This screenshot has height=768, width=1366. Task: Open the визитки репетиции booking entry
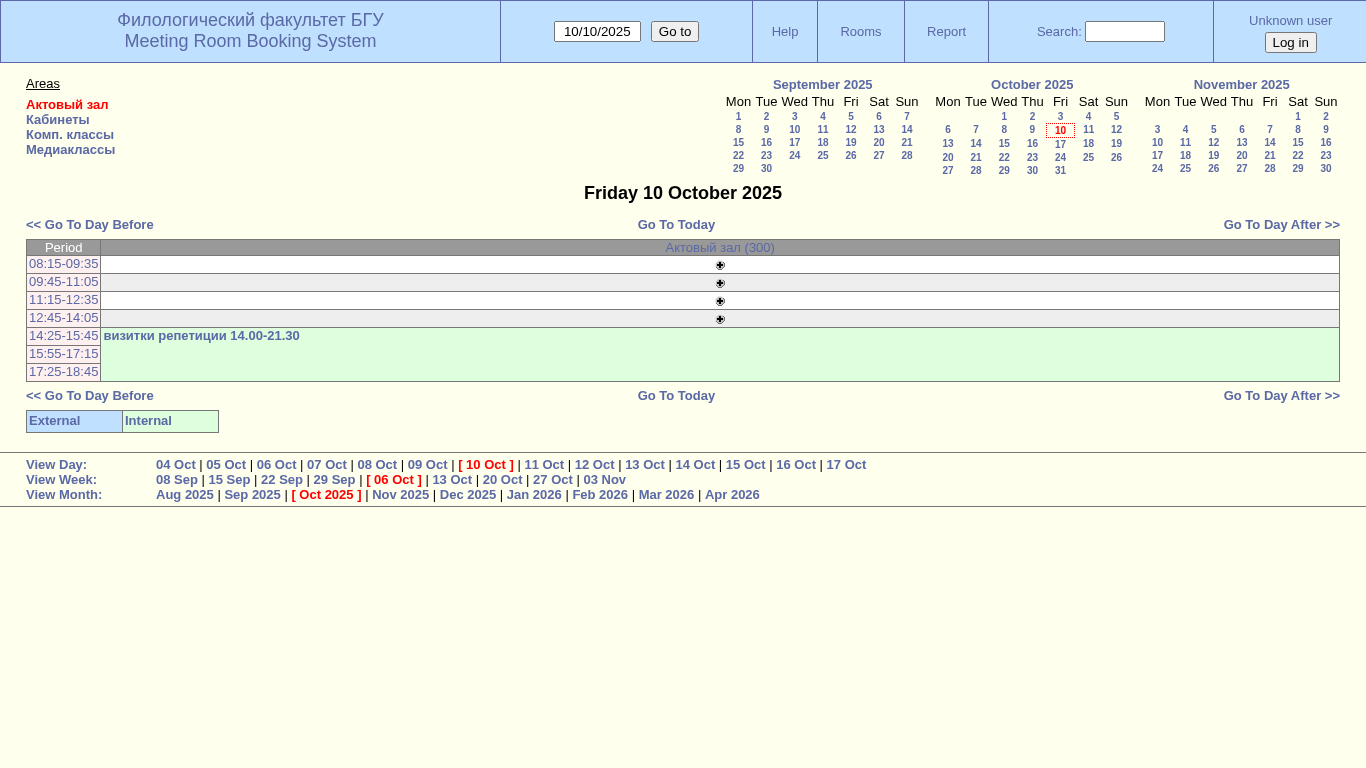[201, 336]
